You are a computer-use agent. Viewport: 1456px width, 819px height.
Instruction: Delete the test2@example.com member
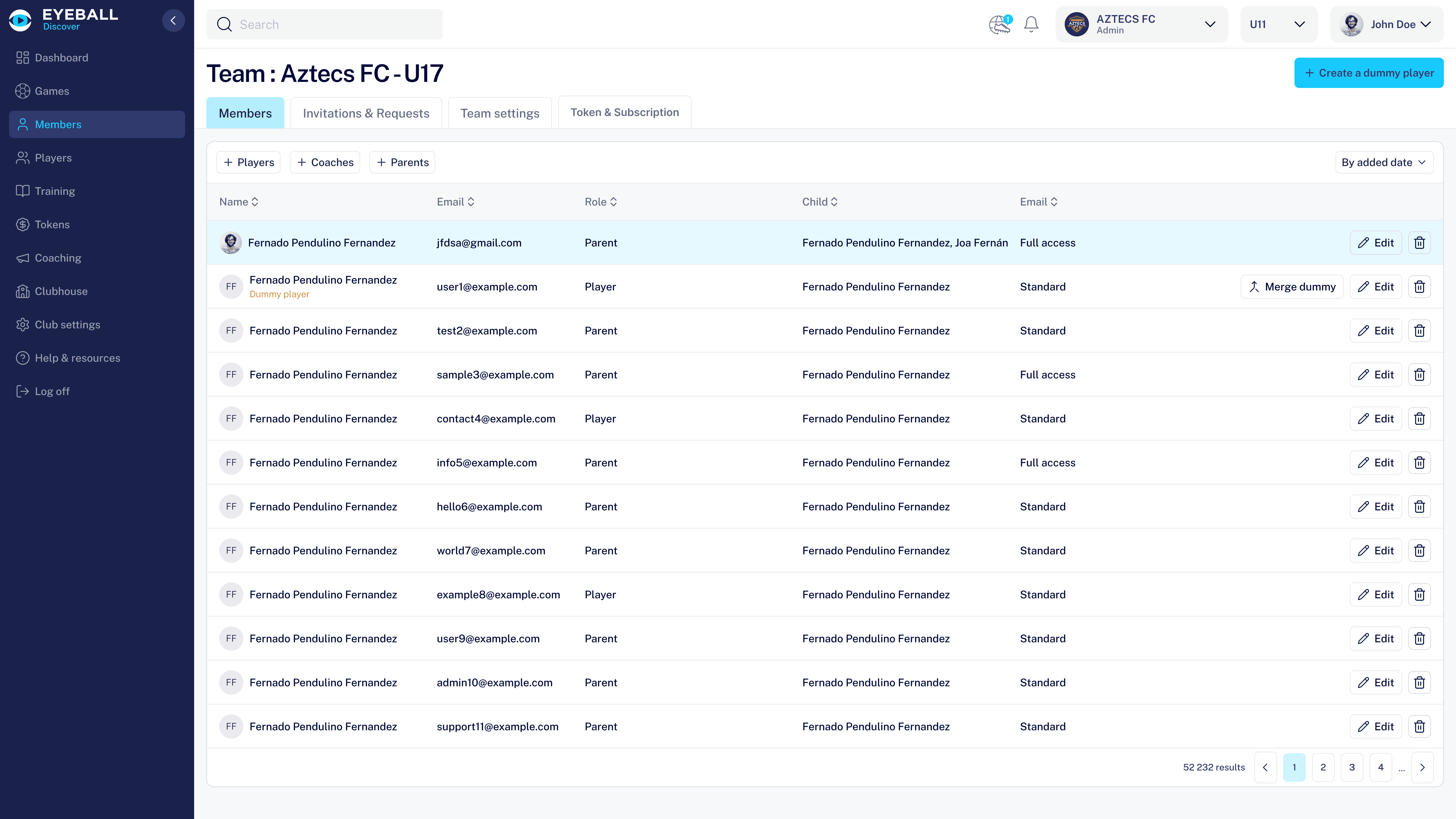[x=1419, y=331]
